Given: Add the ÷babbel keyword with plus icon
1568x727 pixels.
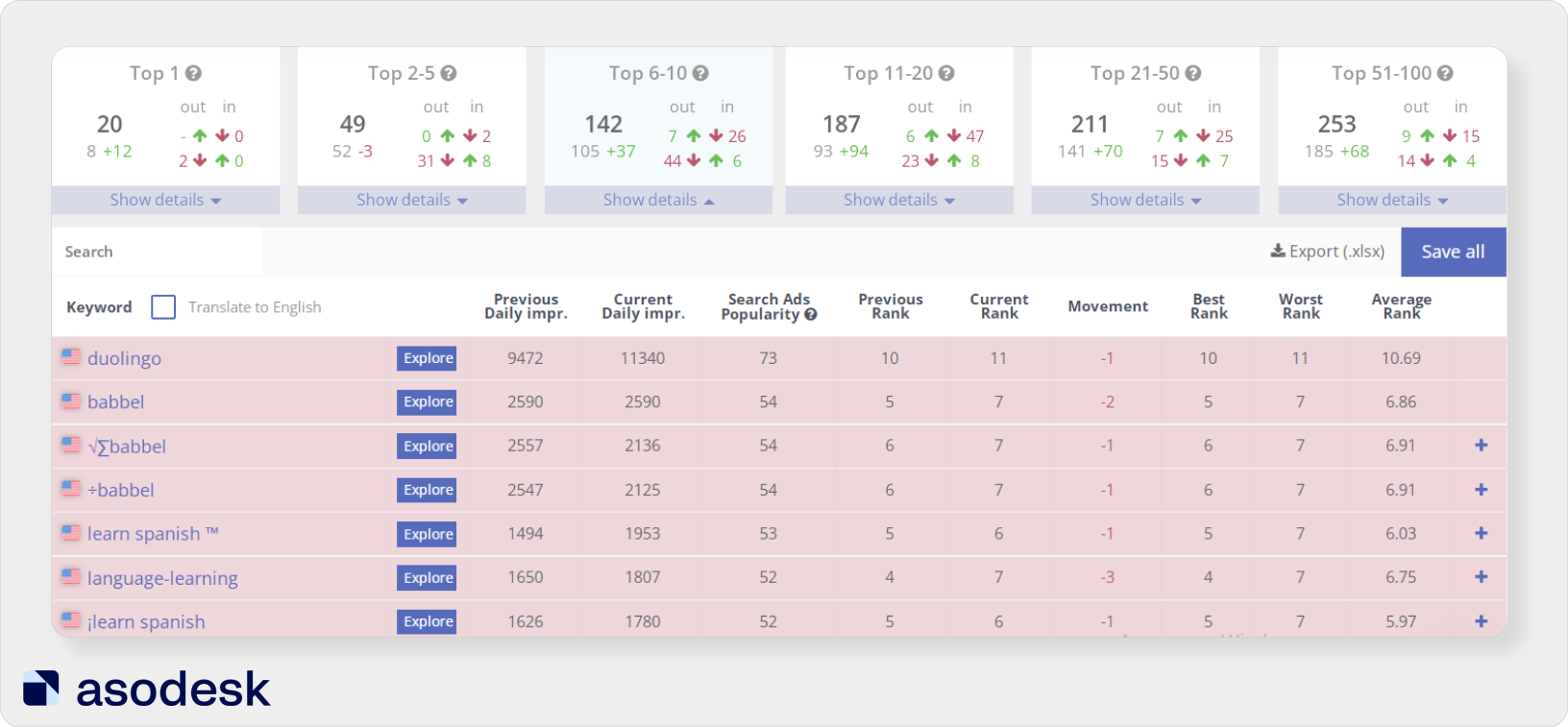Looking at the screenshot, I should click(x=1482, y=490).
